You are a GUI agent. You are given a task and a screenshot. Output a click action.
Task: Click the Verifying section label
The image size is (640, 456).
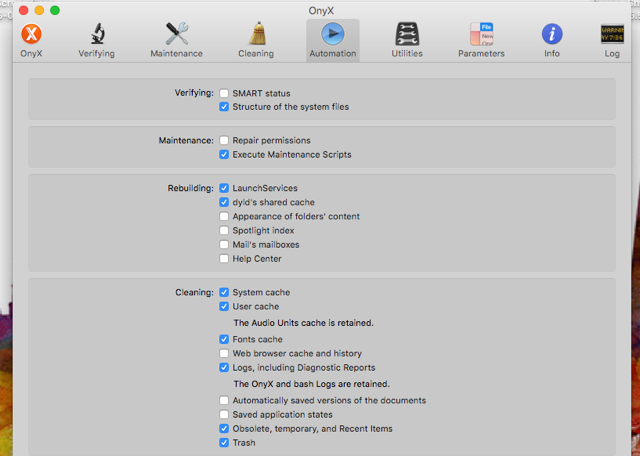(194, 93)
